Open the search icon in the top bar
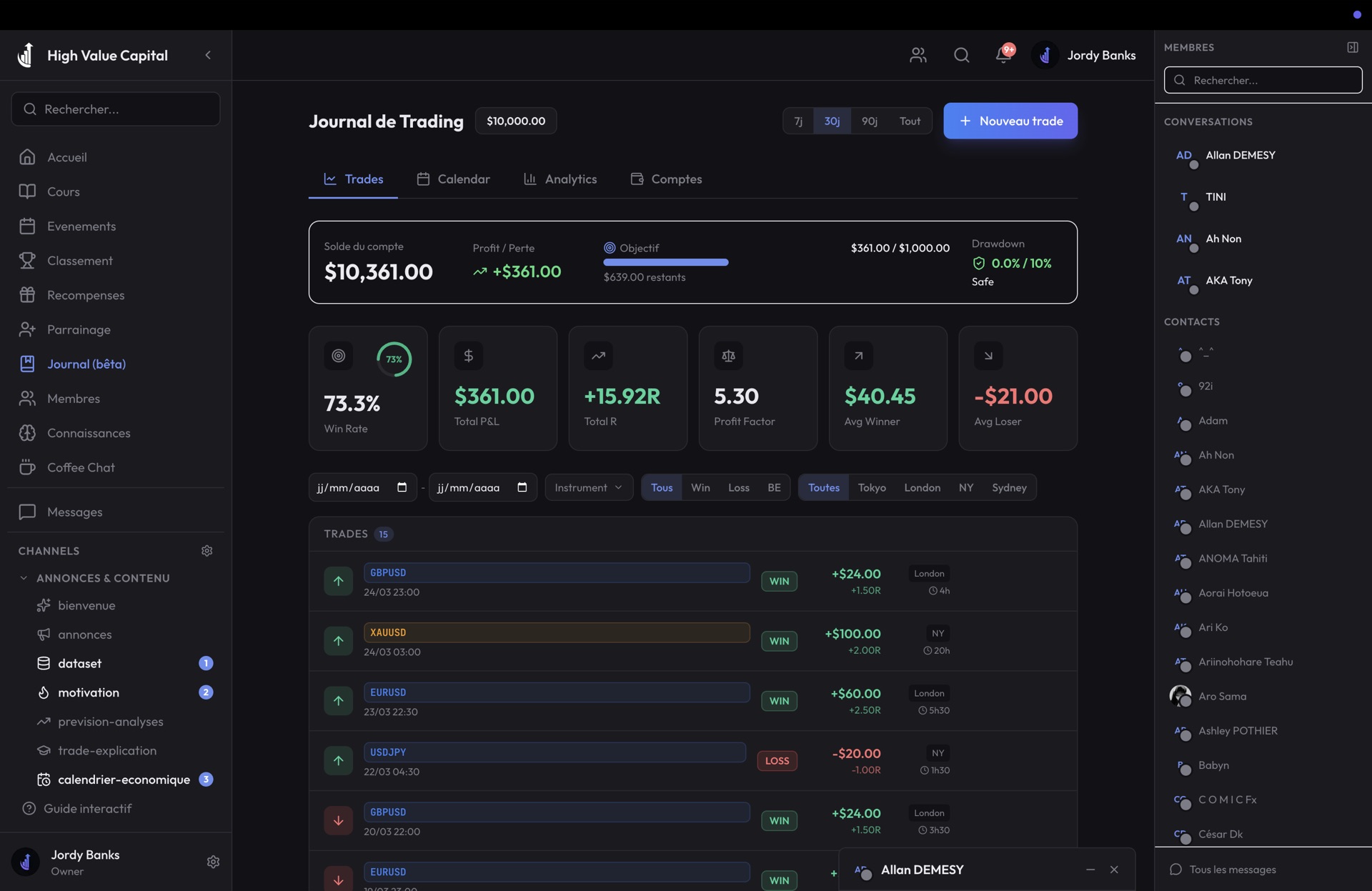Image resolution: width=1372 pixels, height=891 pixels. click(x=961, y=55)
